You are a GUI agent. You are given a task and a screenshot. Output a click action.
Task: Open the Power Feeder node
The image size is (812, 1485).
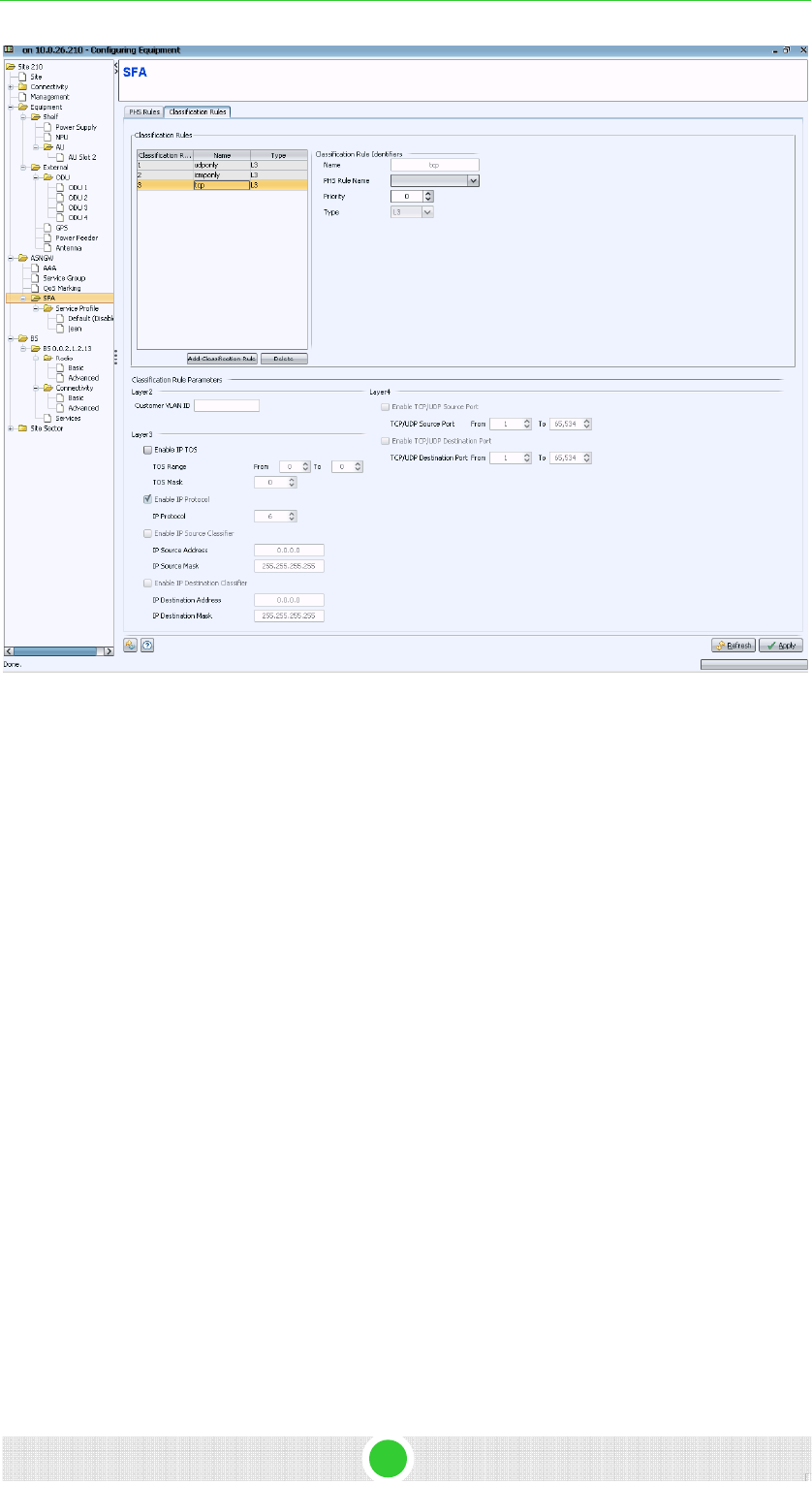coord(71,237)
